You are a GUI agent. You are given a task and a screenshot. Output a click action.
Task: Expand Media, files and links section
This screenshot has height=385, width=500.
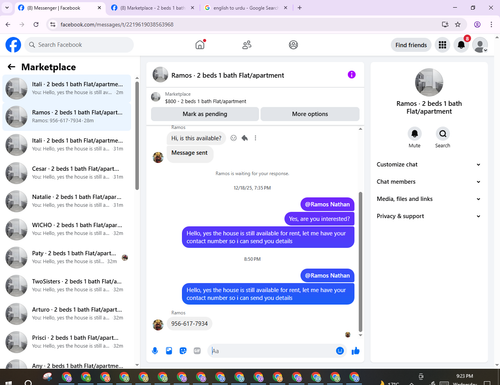click(x=429, y=199)
